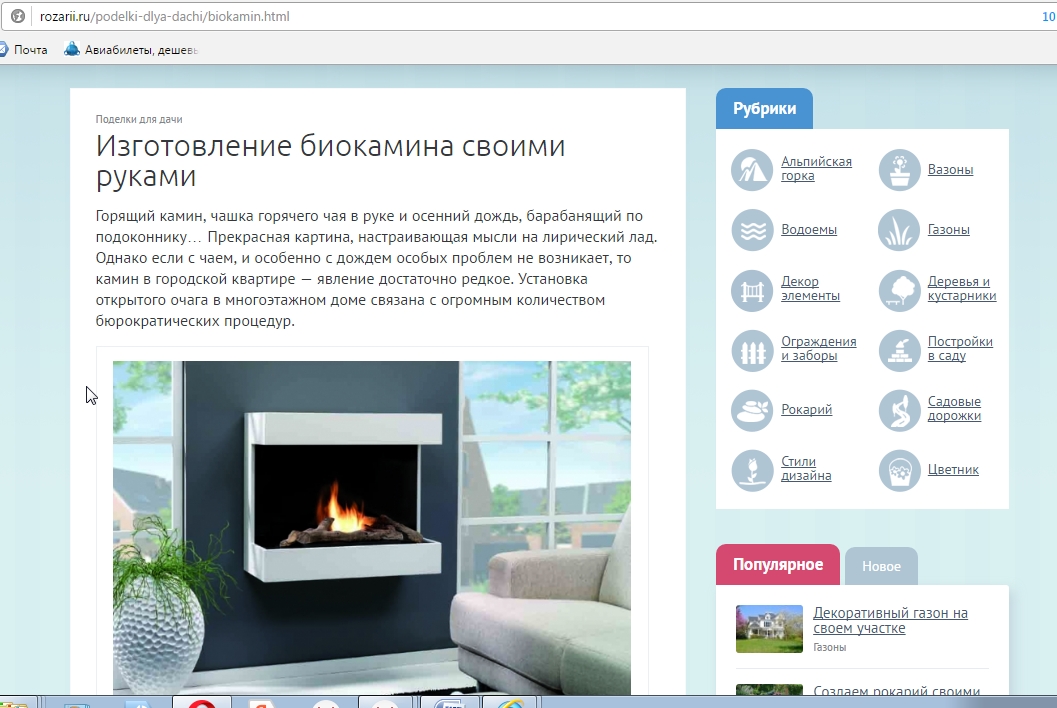
Task: Open the Декоративный газон на своем участке article
Action: [x=890, y=620]
